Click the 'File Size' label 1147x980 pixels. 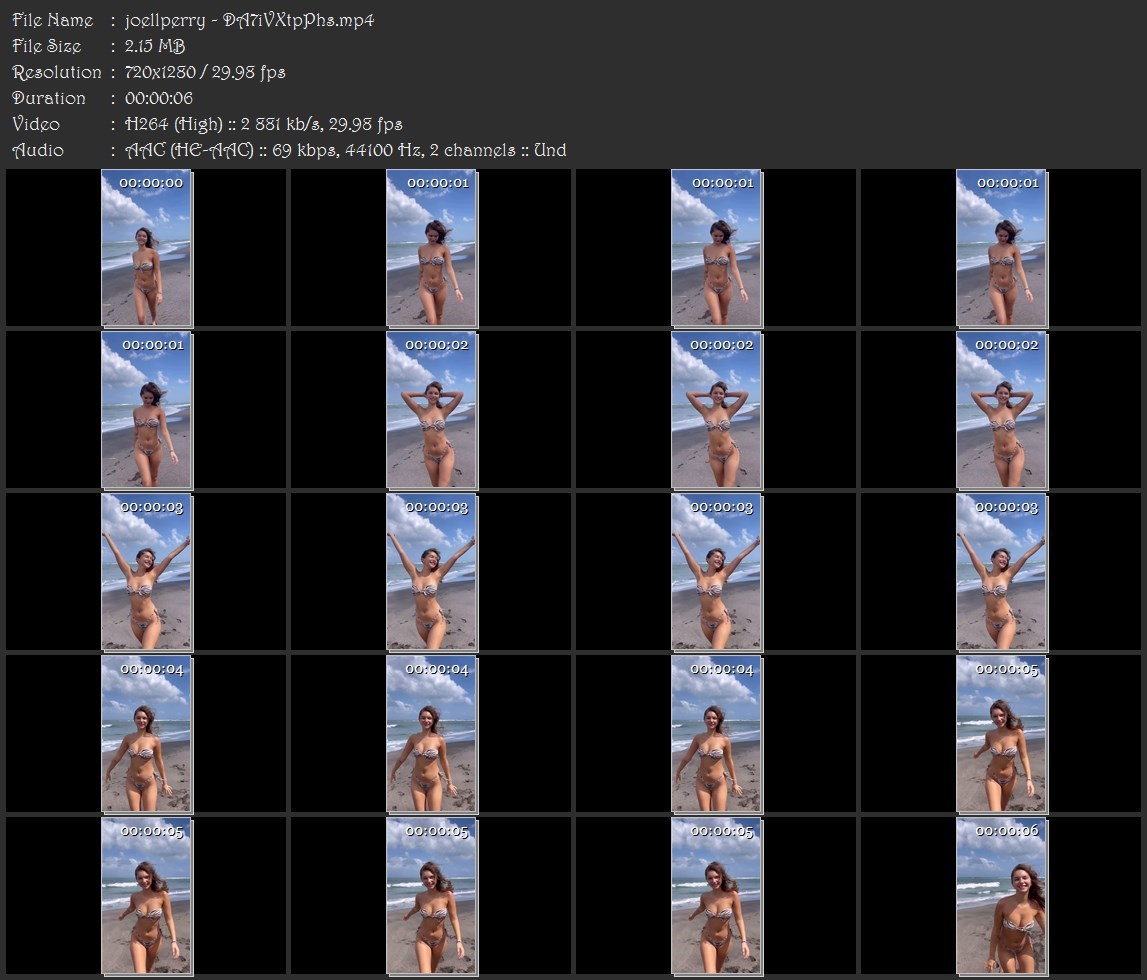point(47,46)
